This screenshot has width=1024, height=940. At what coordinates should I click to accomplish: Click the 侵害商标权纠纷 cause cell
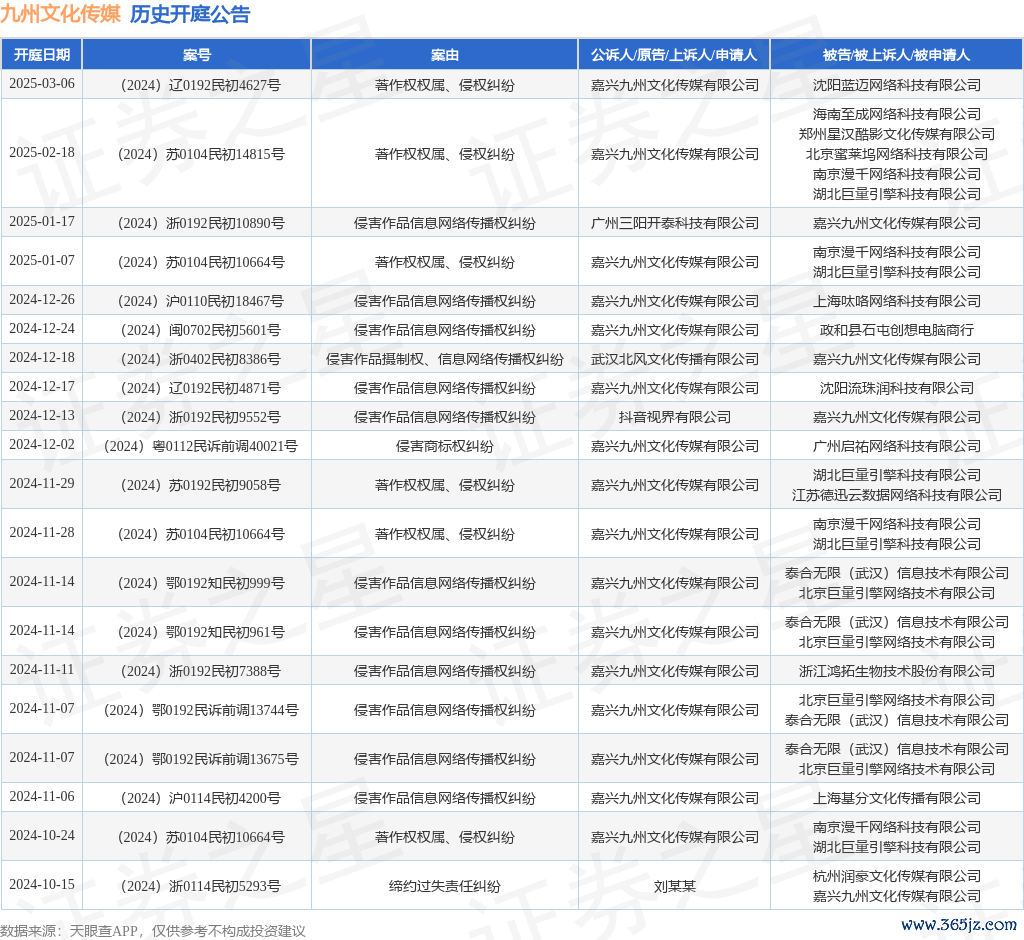click(x=444, y=446)
